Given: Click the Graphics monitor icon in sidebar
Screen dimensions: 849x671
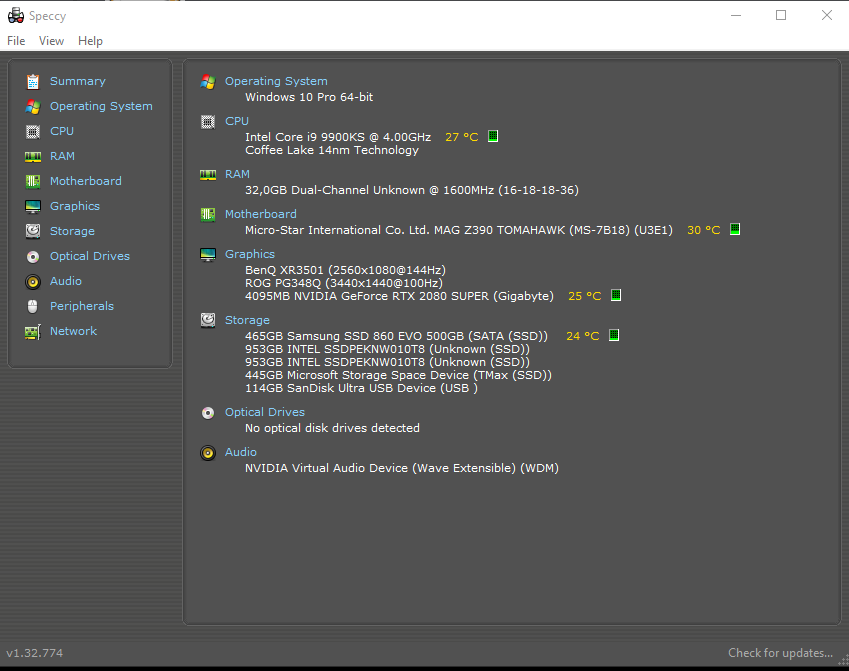Looking at the screenshot, I should tap(33, 206).
